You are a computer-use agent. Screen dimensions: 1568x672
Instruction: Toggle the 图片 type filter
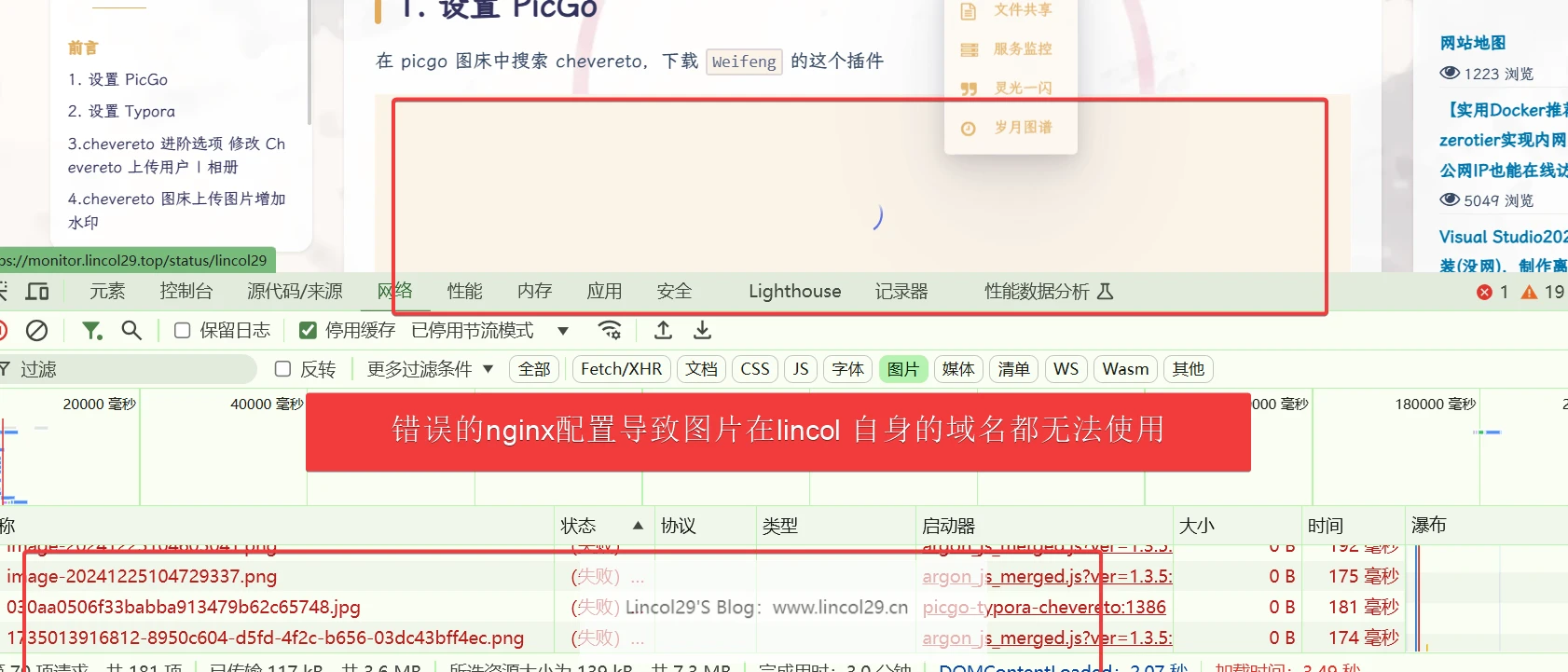coord(902,369)
